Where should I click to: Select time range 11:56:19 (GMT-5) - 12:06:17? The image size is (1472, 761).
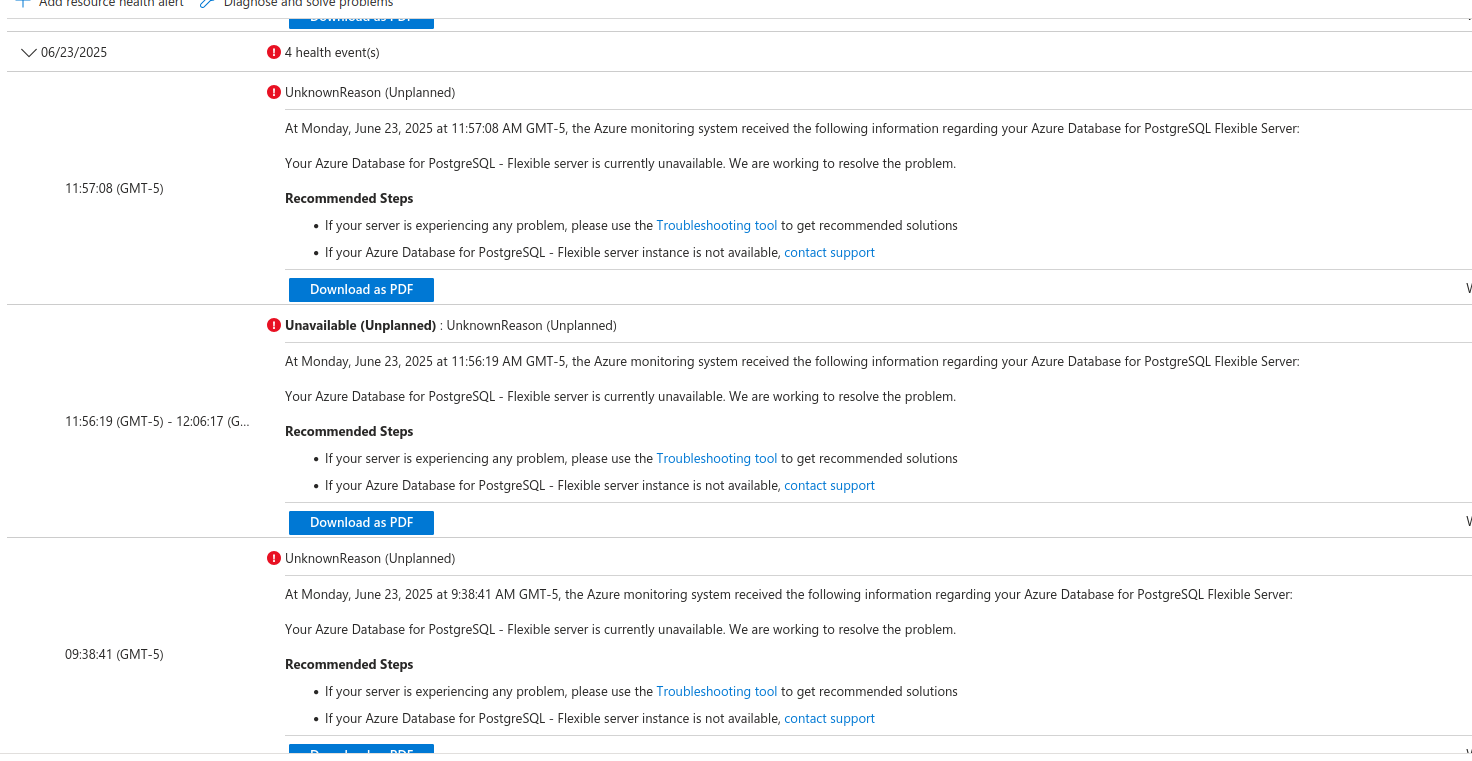pos(158,421)
